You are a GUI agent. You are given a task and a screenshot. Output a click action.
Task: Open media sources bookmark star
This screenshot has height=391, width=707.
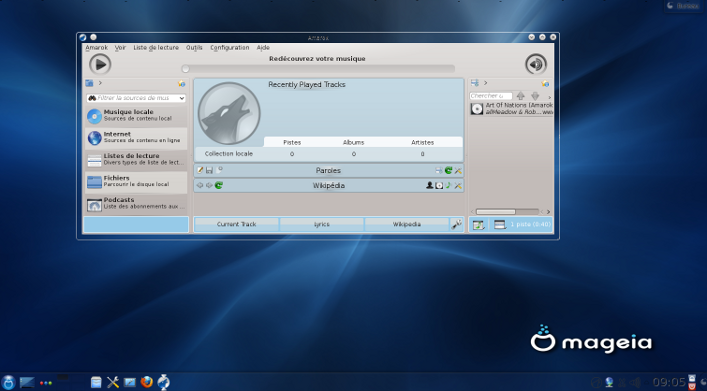click(x=181, y=83)
